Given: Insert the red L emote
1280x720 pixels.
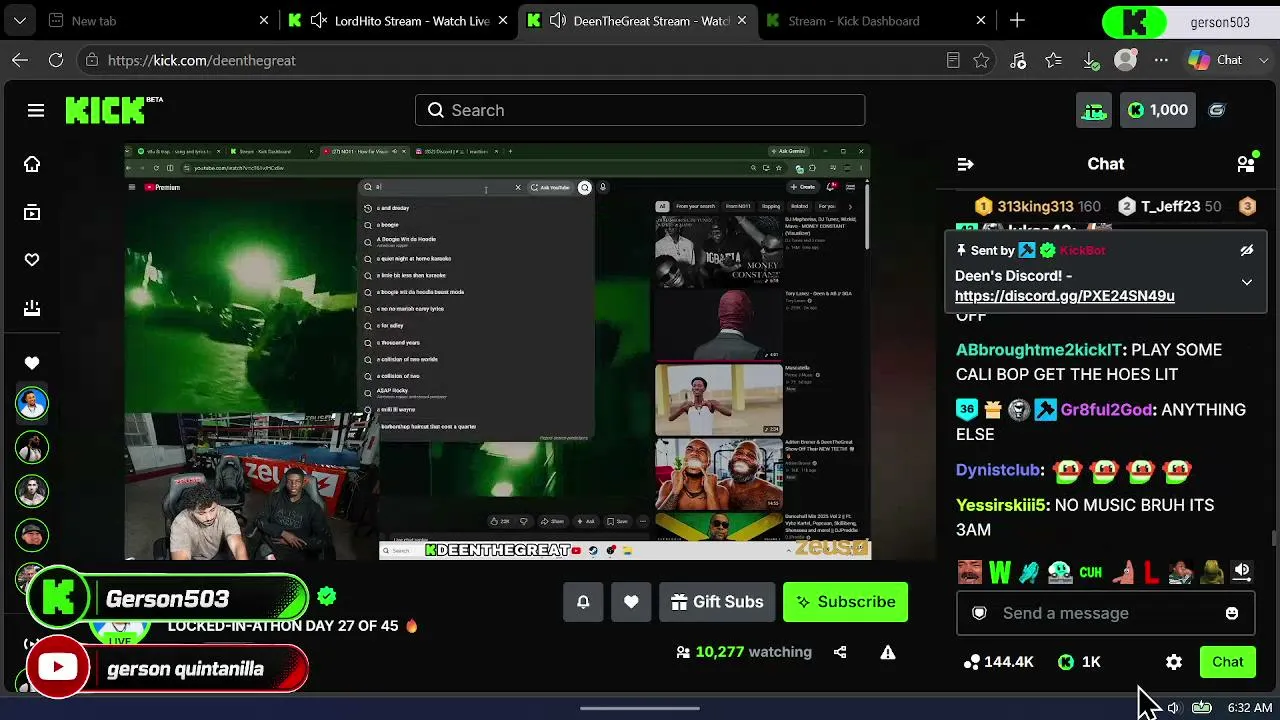Looking at the screenshot, I should (1151, 572).
